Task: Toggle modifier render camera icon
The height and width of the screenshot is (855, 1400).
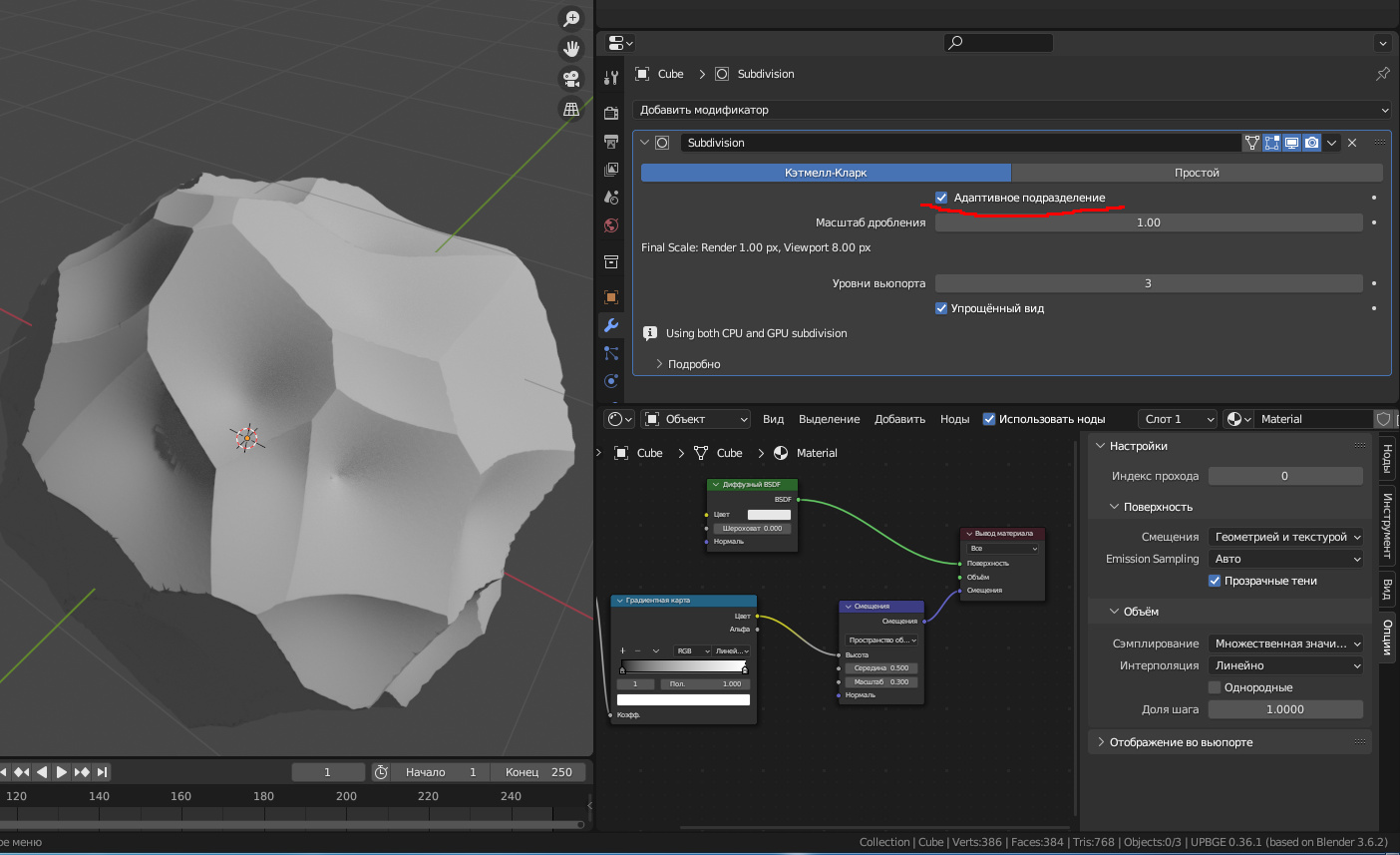Action: pyautogui.click(x=1311, y=143)
